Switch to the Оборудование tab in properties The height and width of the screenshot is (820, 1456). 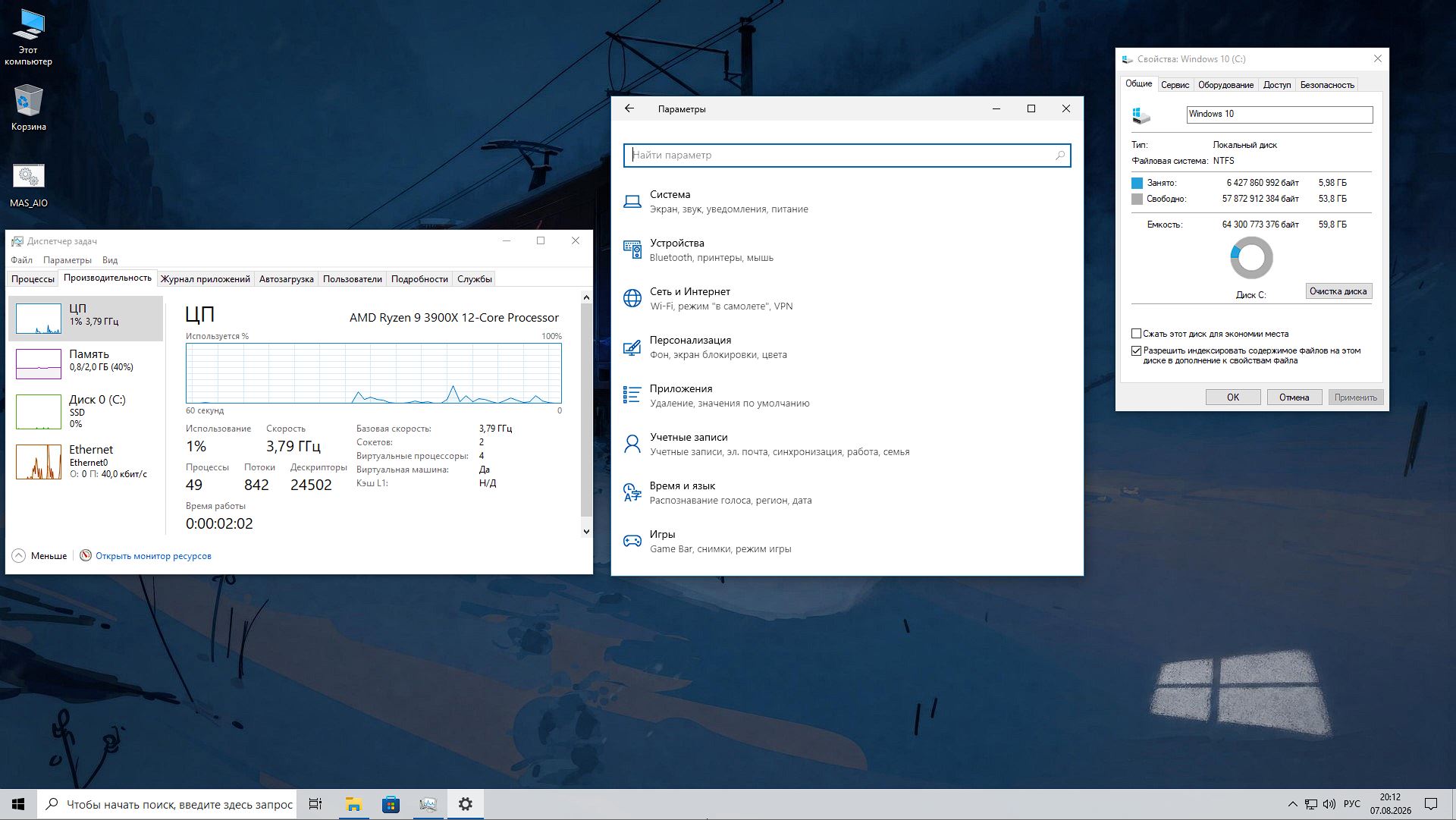1225,85
